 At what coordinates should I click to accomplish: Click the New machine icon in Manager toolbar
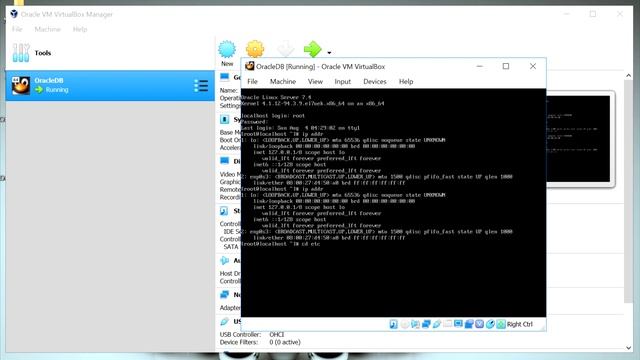227,49
